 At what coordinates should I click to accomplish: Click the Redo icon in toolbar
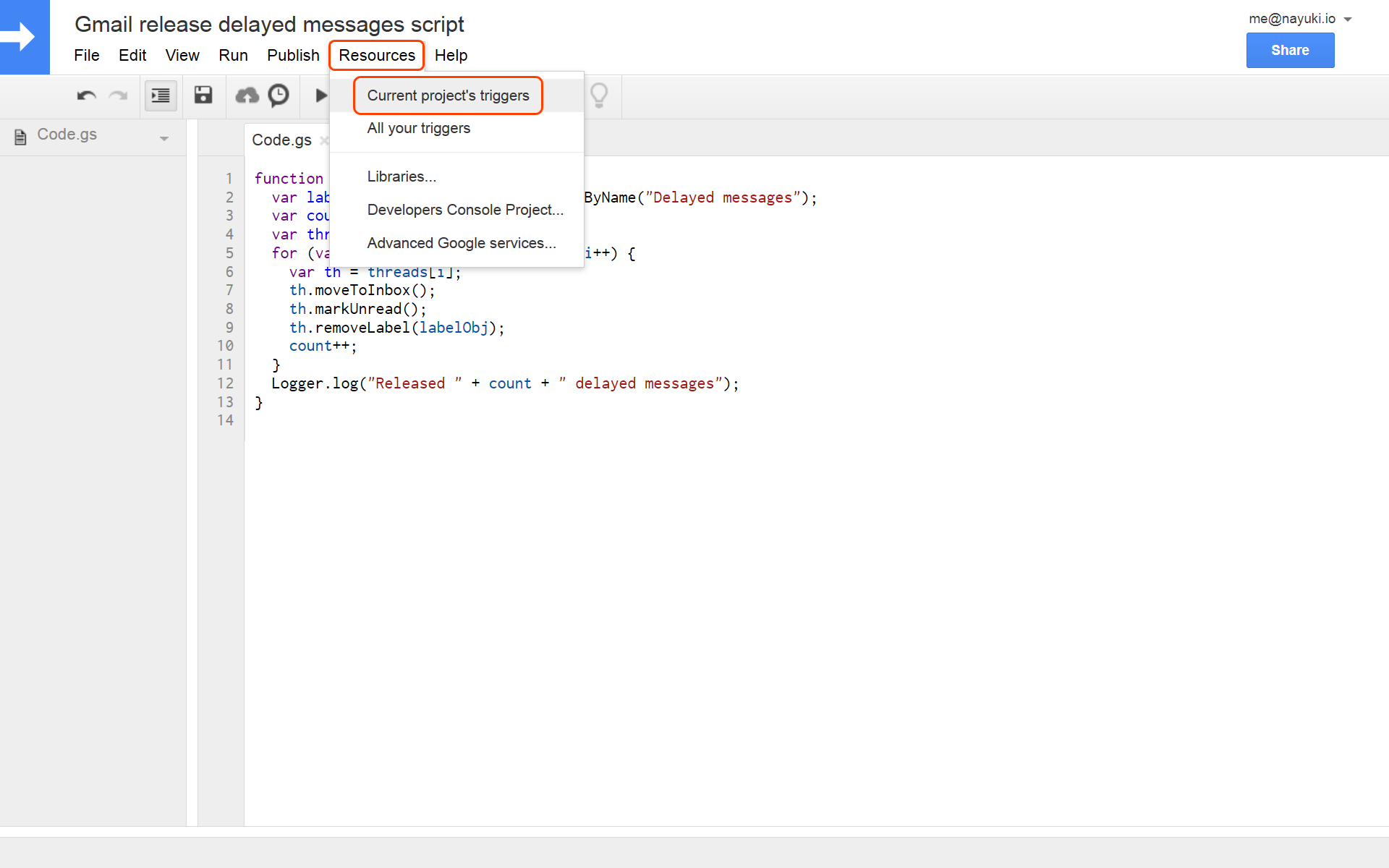pos(118,95)
